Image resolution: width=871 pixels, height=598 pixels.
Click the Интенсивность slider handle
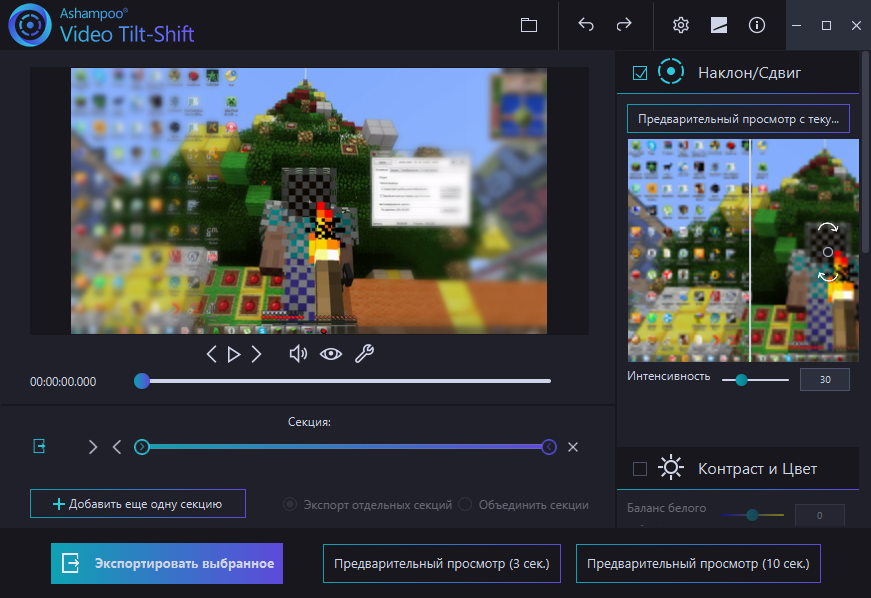741,380
